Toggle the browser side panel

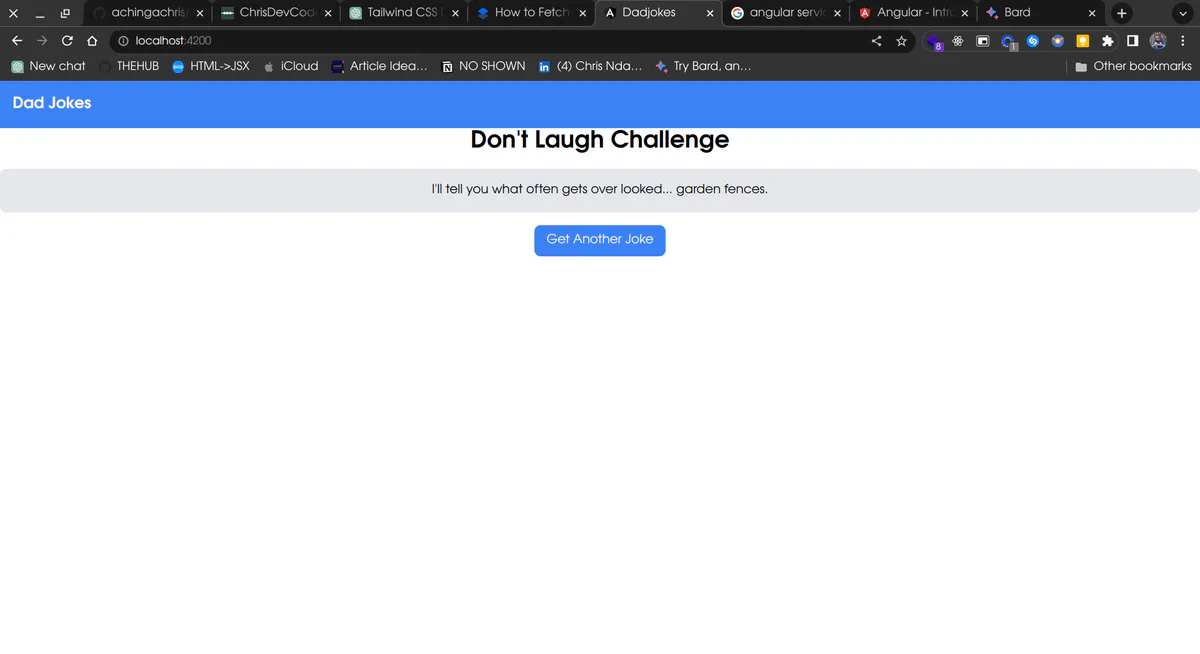coord(1132,41)
